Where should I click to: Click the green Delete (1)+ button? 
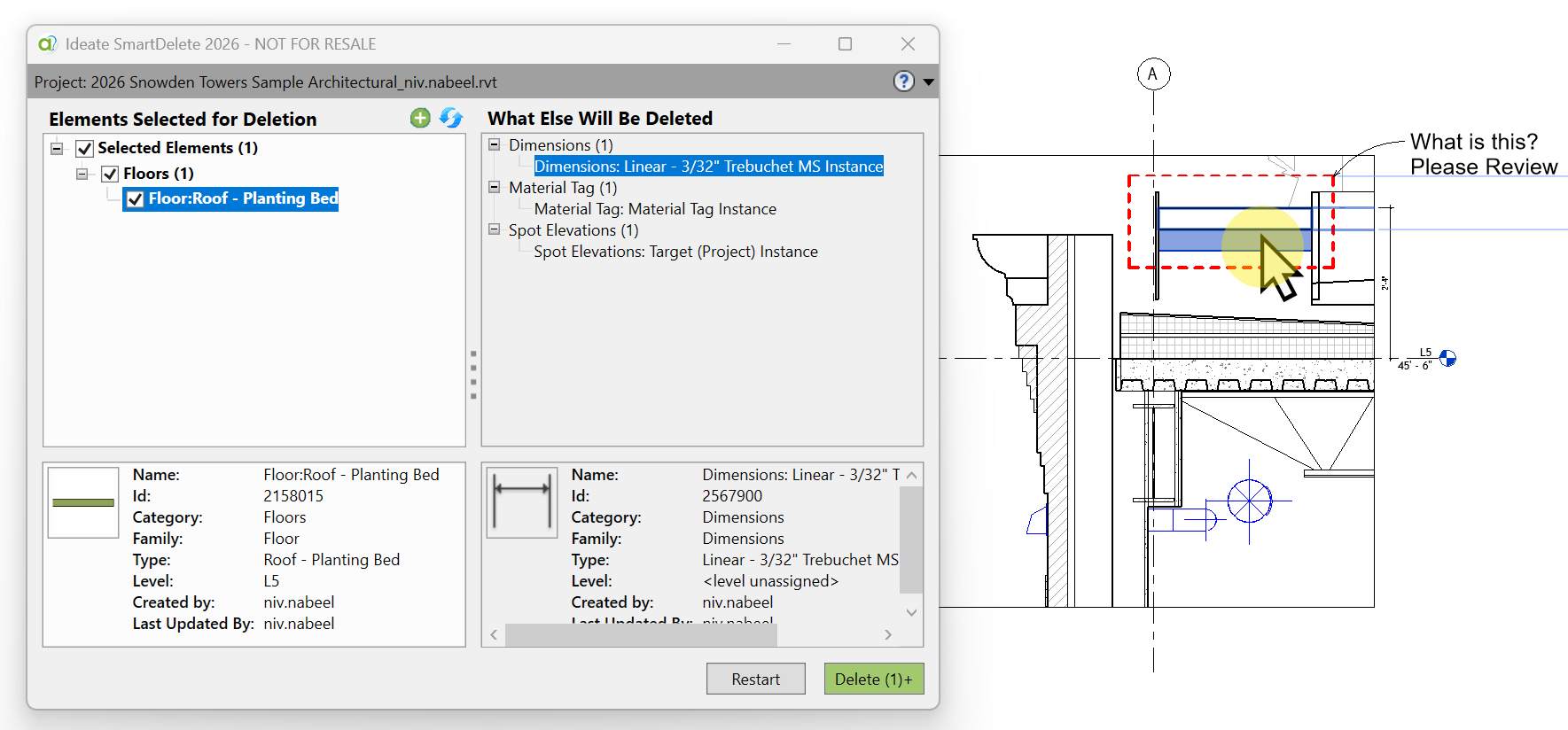click(873, 679)
